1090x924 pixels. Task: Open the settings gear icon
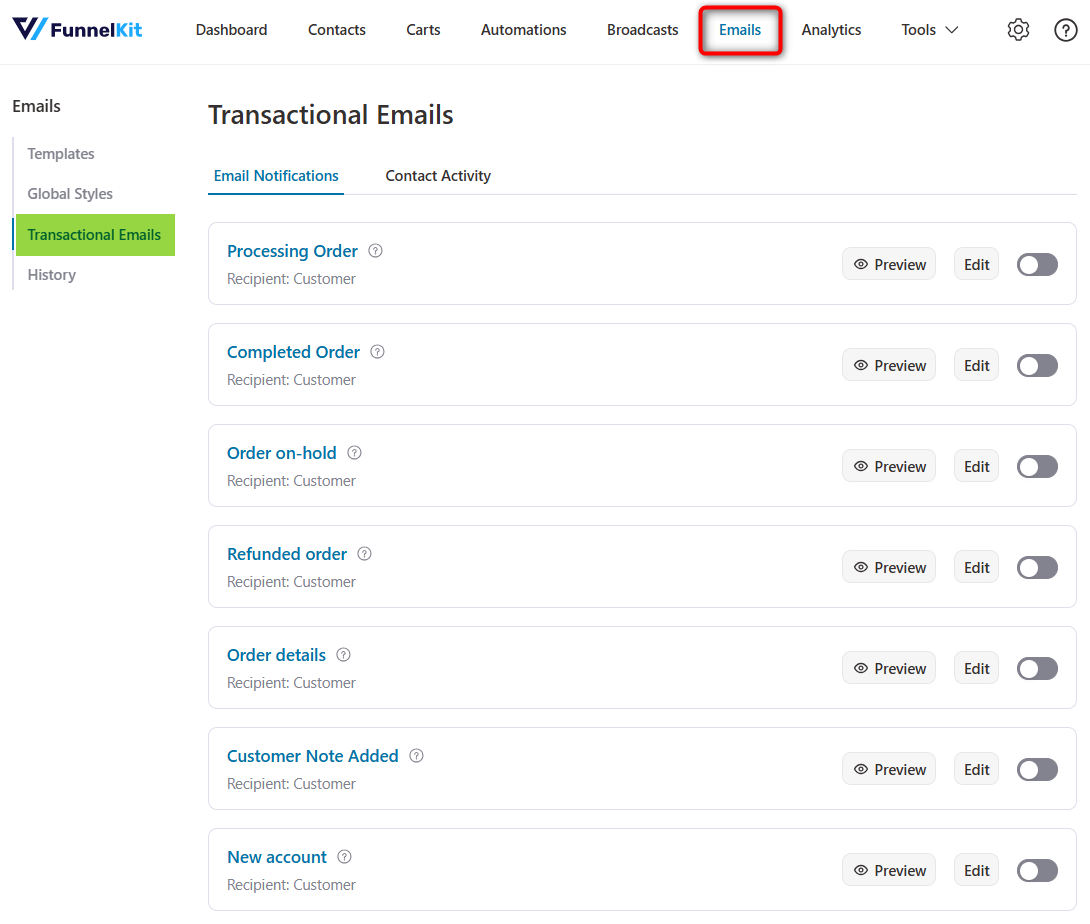pos(1018,30)
